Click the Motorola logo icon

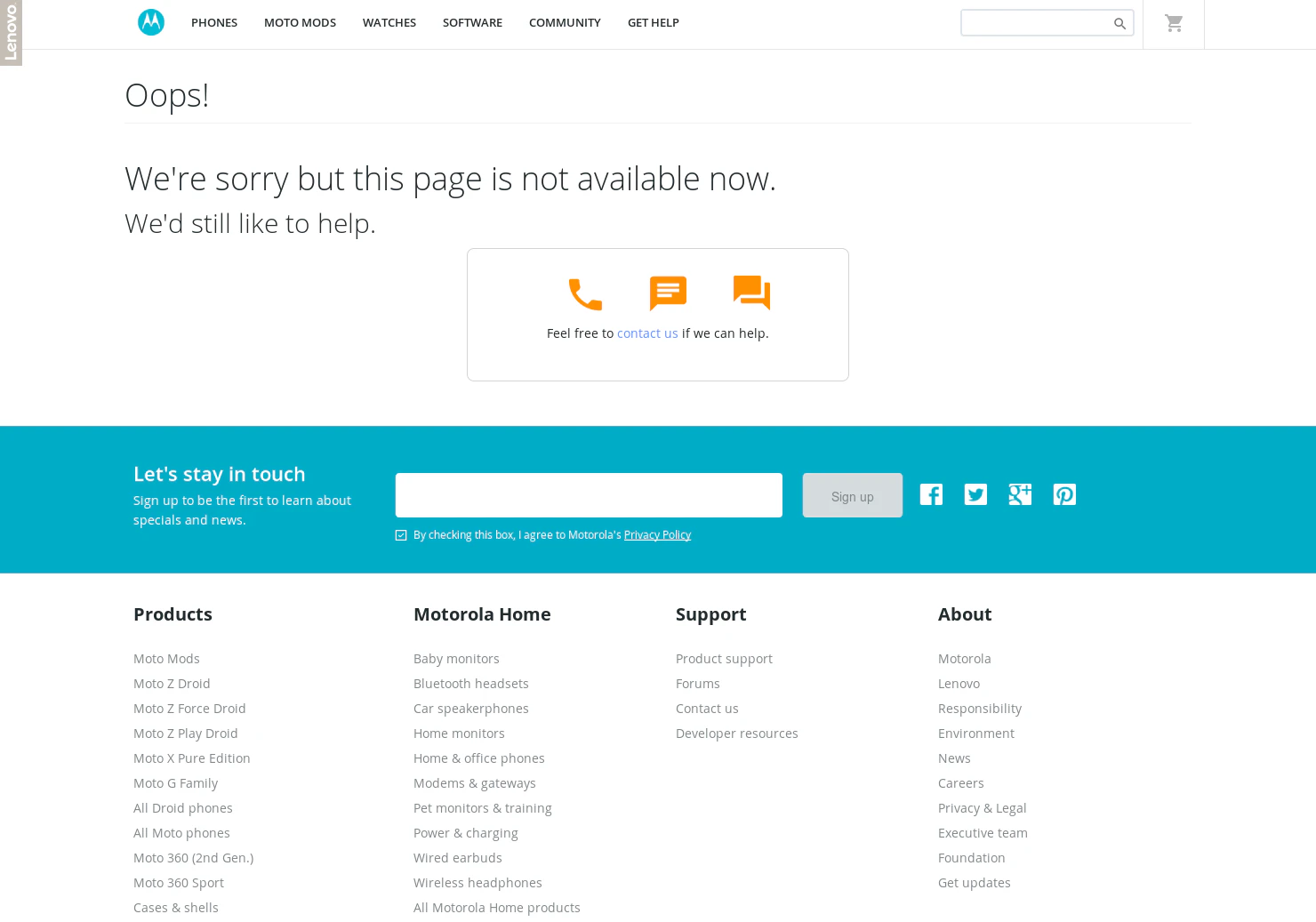[x=151, y=22]
